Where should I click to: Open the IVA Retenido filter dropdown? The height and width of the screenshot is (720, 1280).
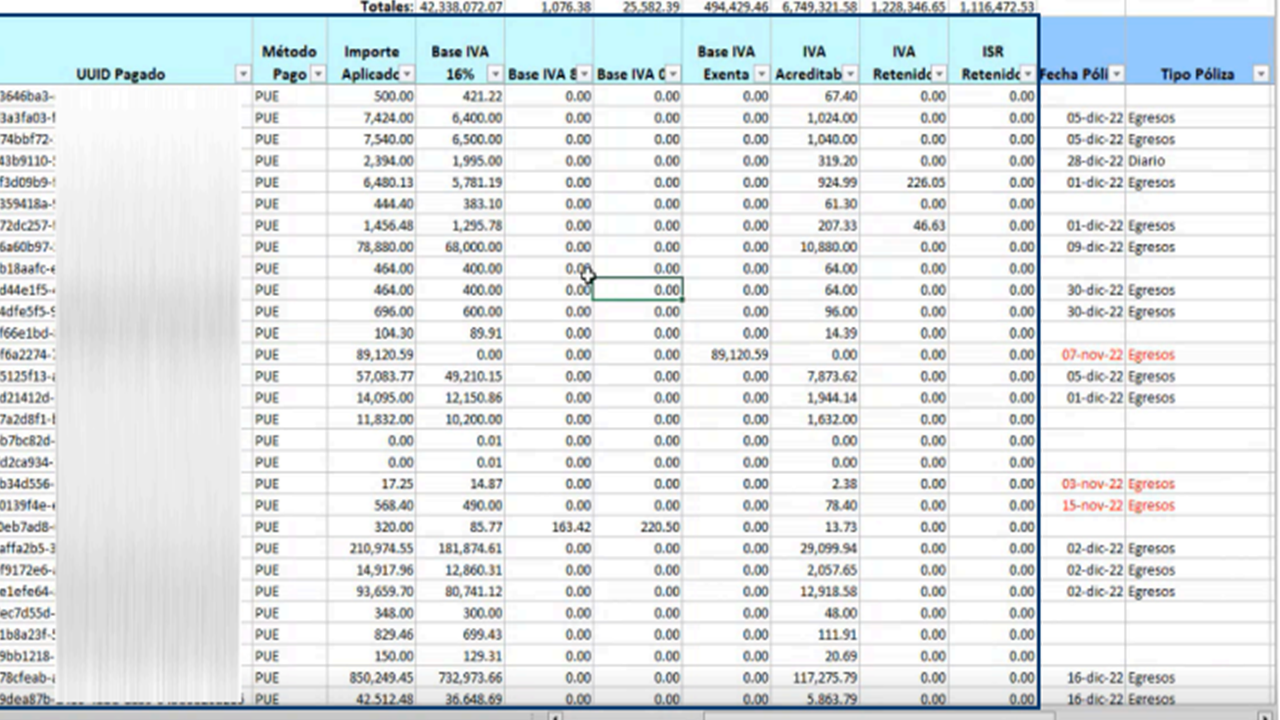click(938, 74)
